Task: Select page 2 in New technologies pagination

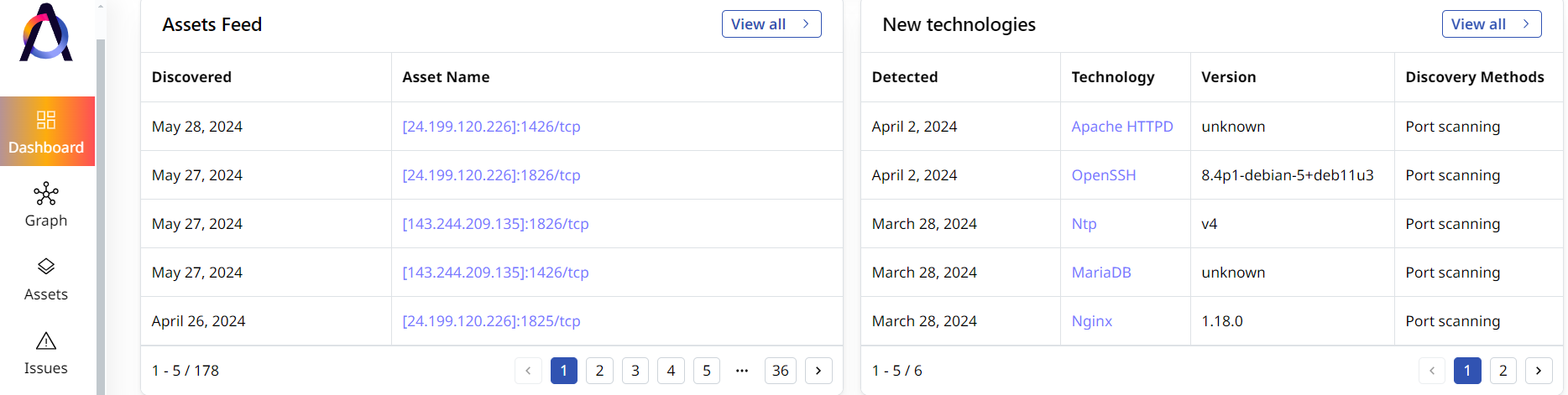Action: pos(1503,371)
